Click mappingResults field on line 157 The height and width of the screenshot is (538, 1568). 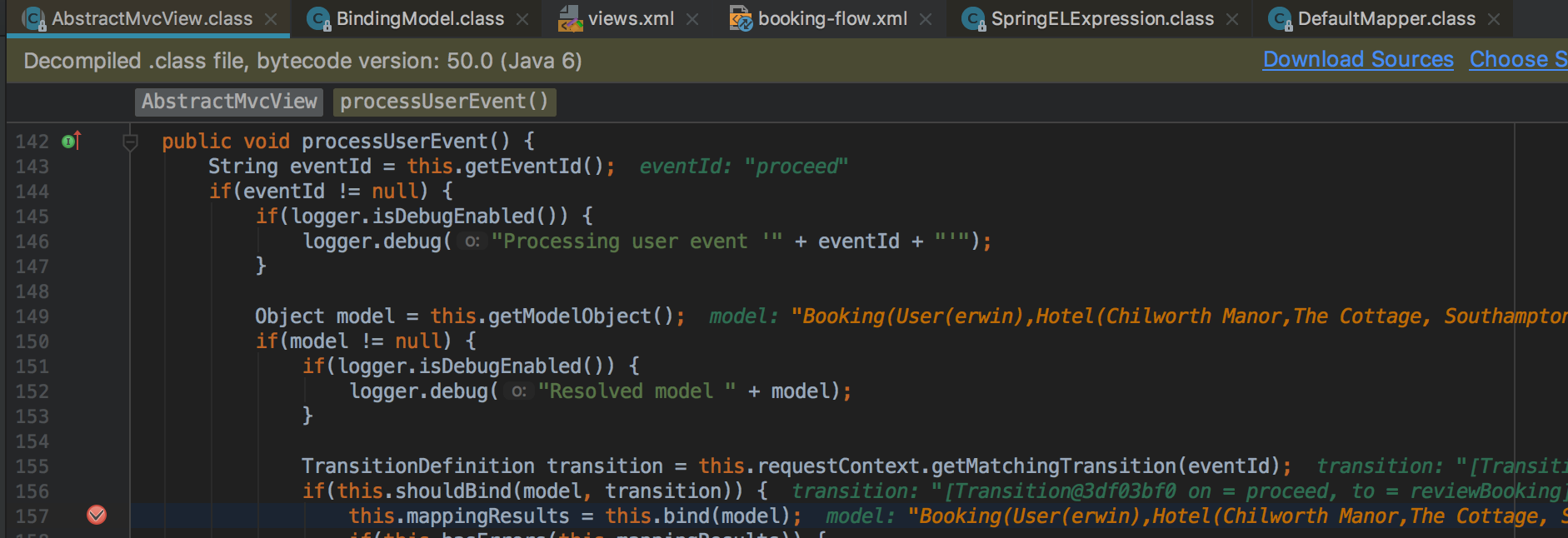pyautogui.click(x=487, y=516)
